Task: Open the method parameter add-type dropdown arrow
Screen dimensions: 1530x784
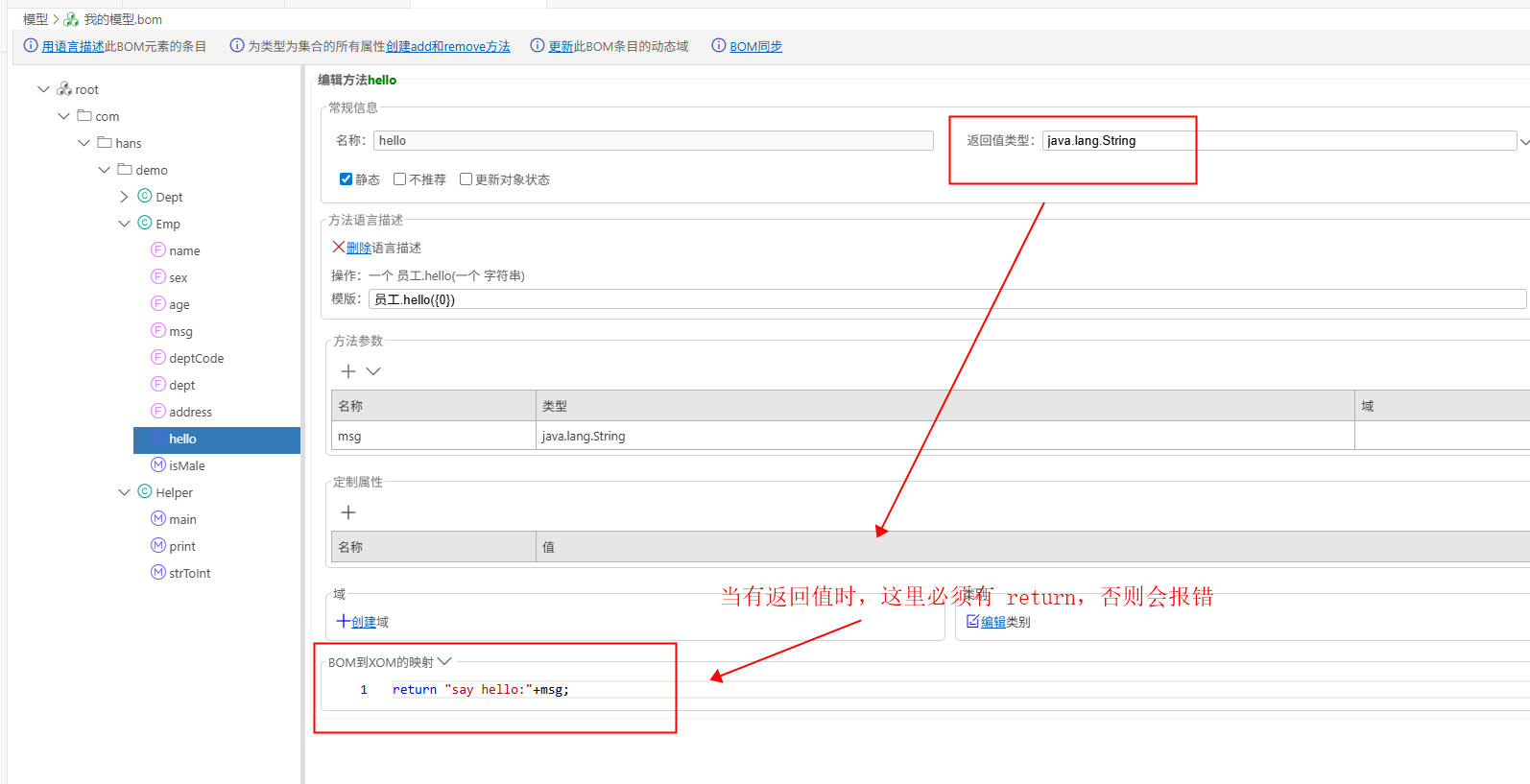Action: coord(374,371)
